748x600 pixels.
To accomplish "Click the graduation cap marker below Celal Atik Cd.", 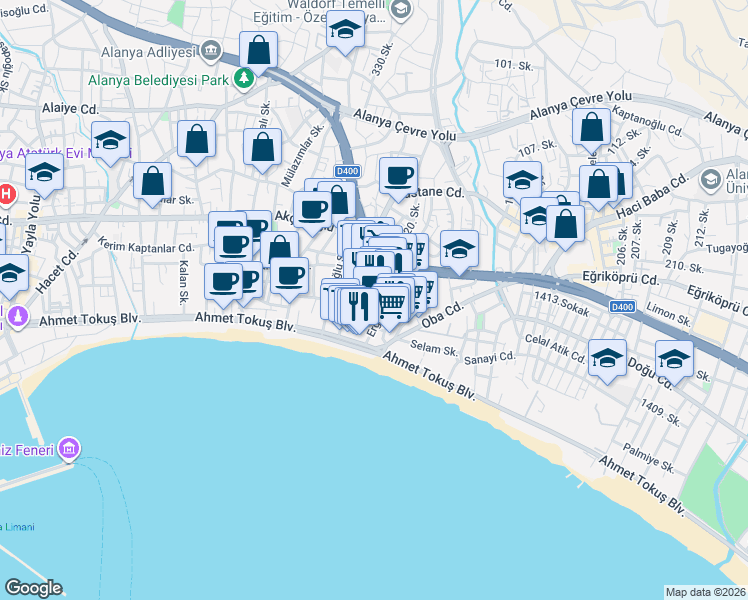I will point(607,359).
